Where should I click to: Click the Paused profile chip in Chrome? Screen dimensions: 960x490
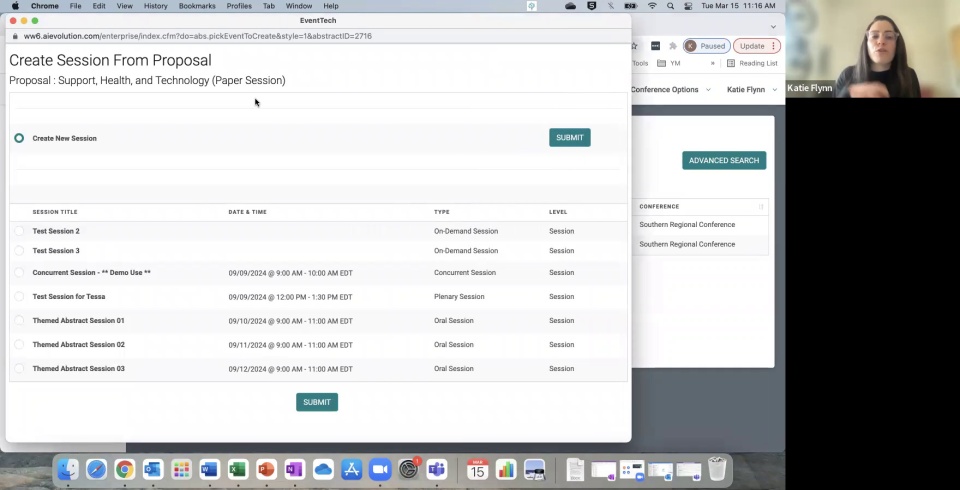click(x=707, y=46)
